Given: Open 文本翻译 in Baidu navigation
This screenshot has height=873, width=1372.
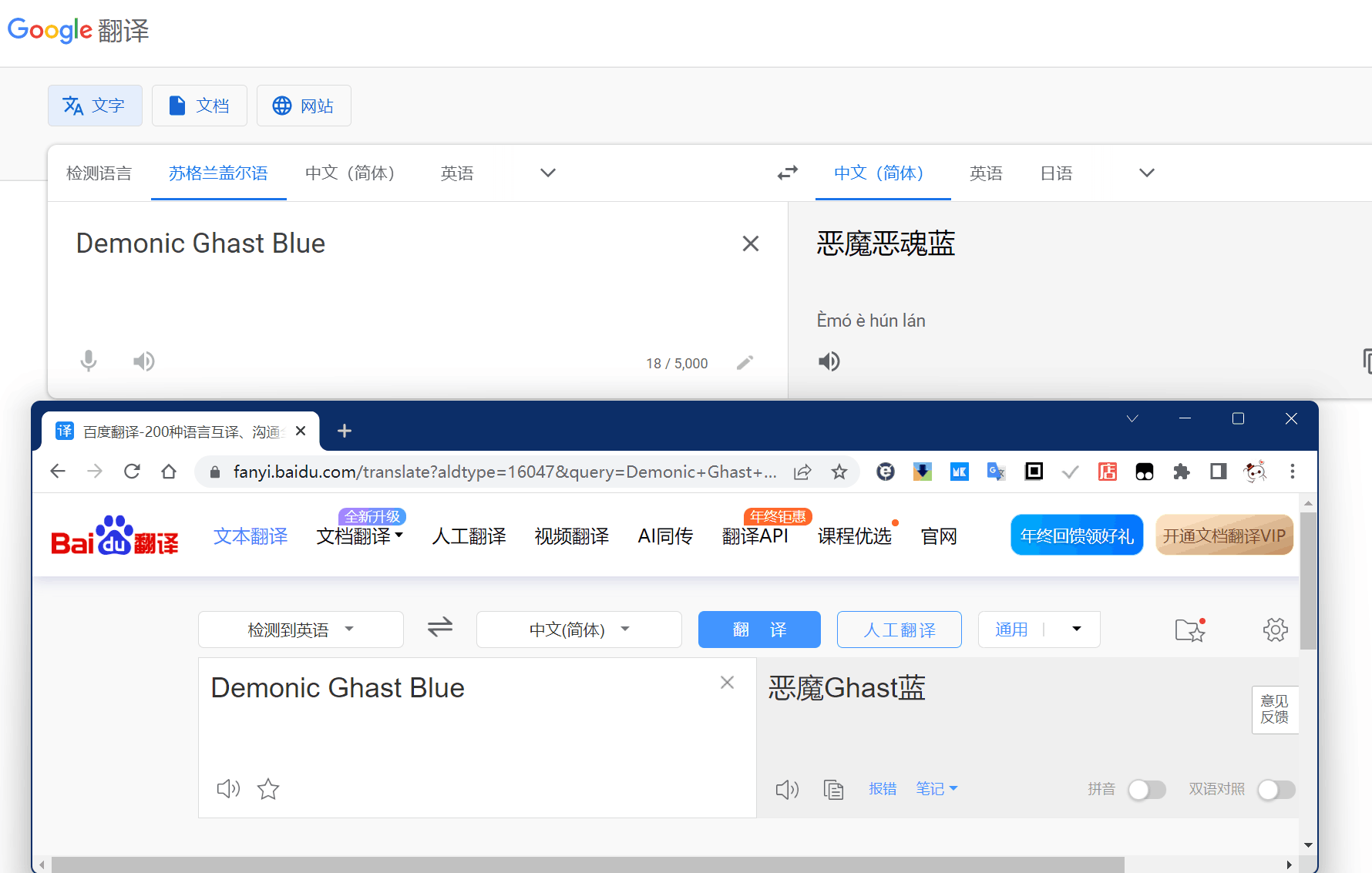Looking at the screenshot, I should tap(251, 536).
